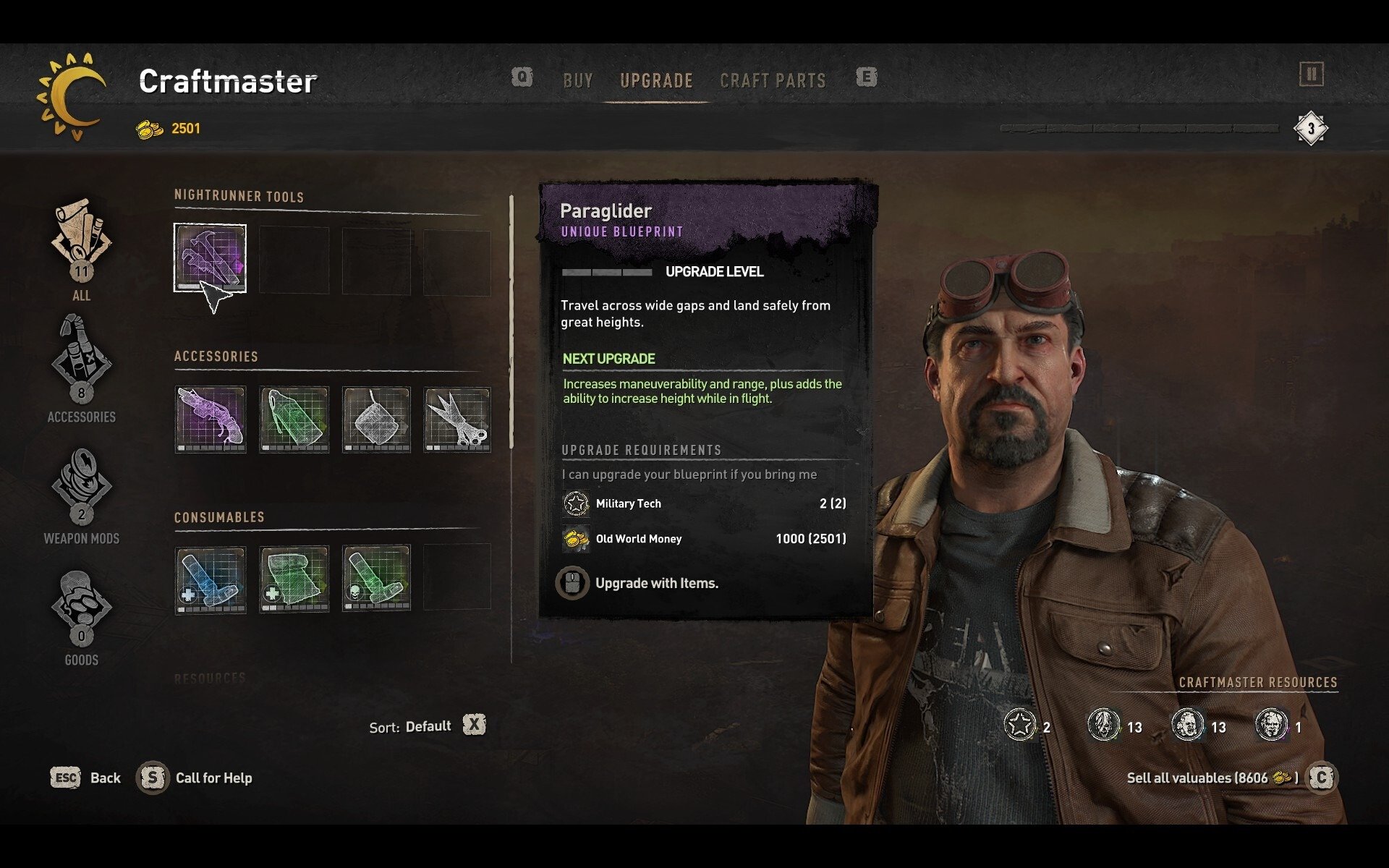Select the purple accessory blueprint
The height and width of the screenshot is (868, 1389).
point(211,420)
